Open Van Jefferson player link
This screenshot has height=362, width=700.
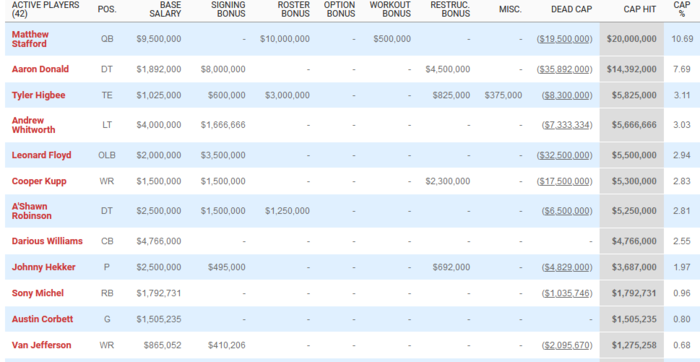41,345
